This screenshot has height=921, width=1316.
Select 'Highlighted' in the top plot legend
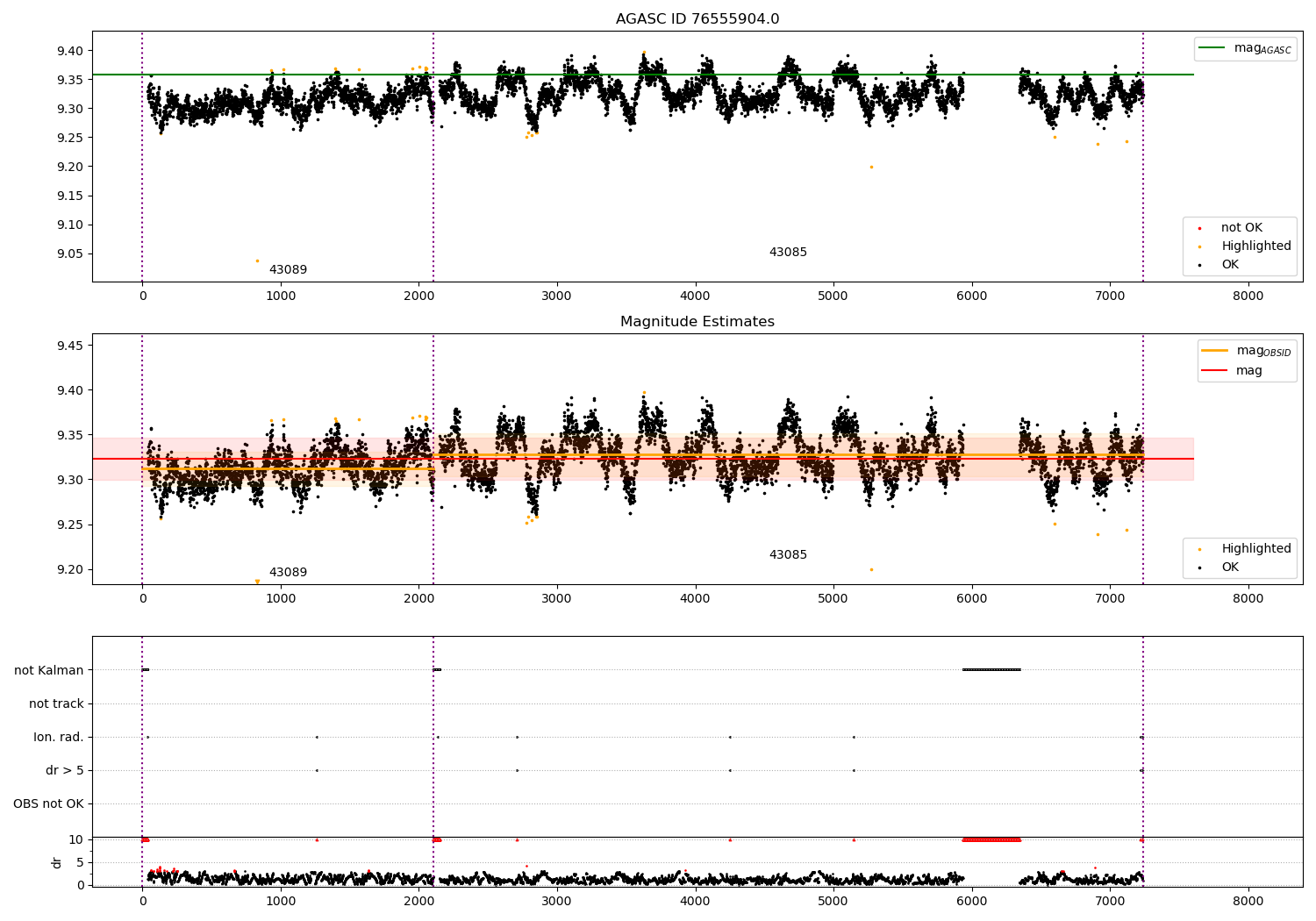(x=1256, y=246)
